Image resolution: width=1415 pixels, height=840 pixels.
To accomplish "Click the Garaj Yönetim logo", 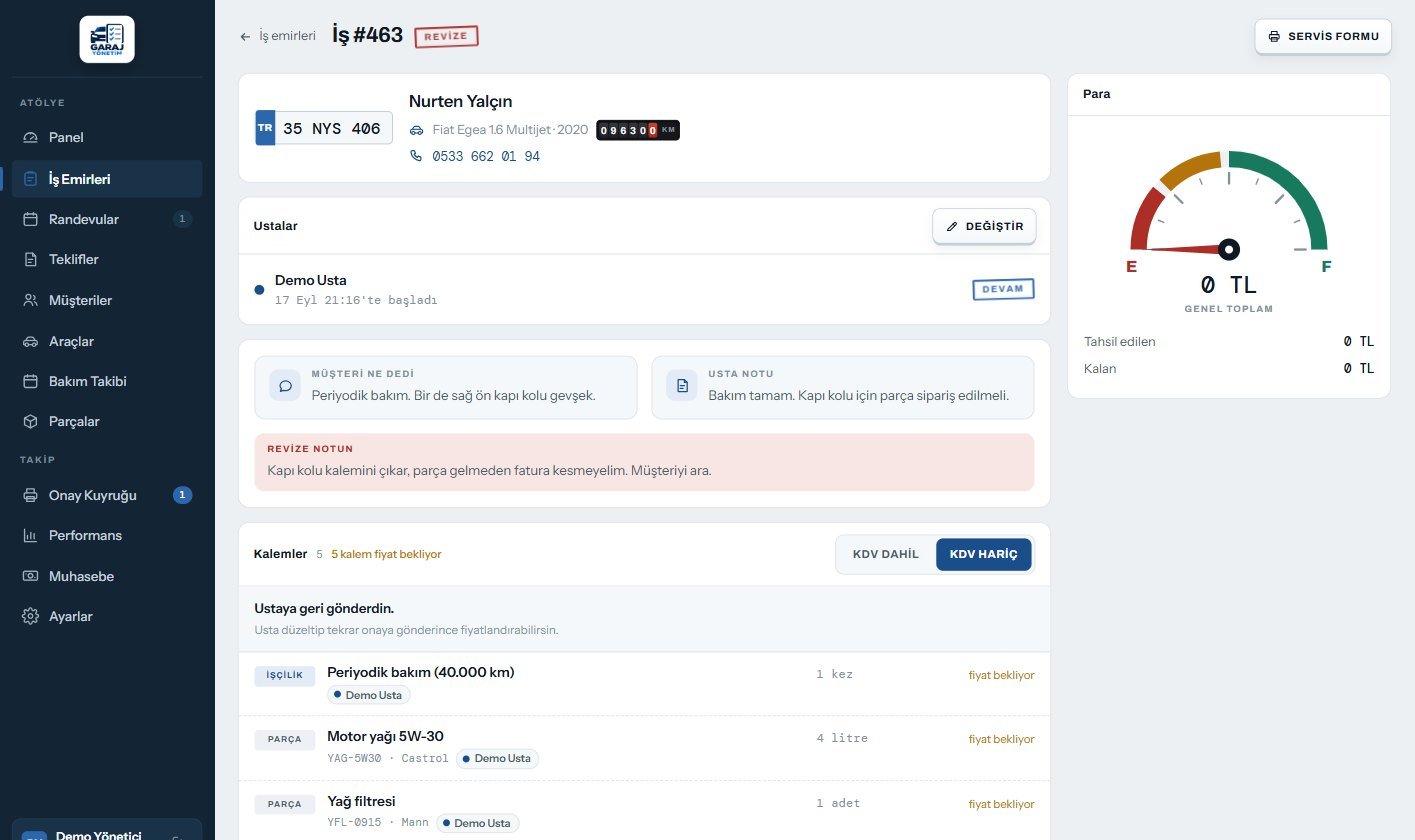I will pos(107,39).
